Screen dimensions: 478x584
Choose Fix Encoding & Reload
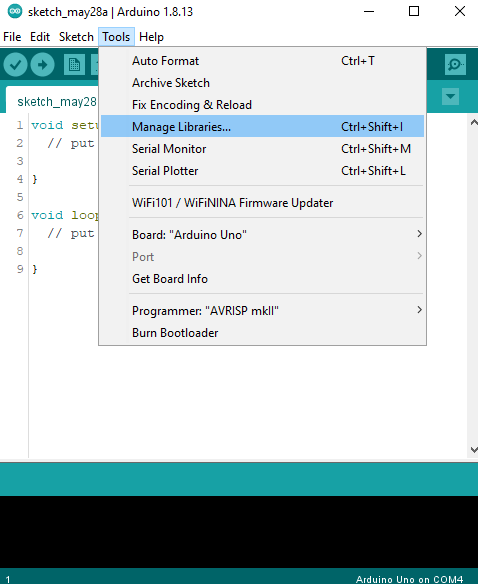262,105
